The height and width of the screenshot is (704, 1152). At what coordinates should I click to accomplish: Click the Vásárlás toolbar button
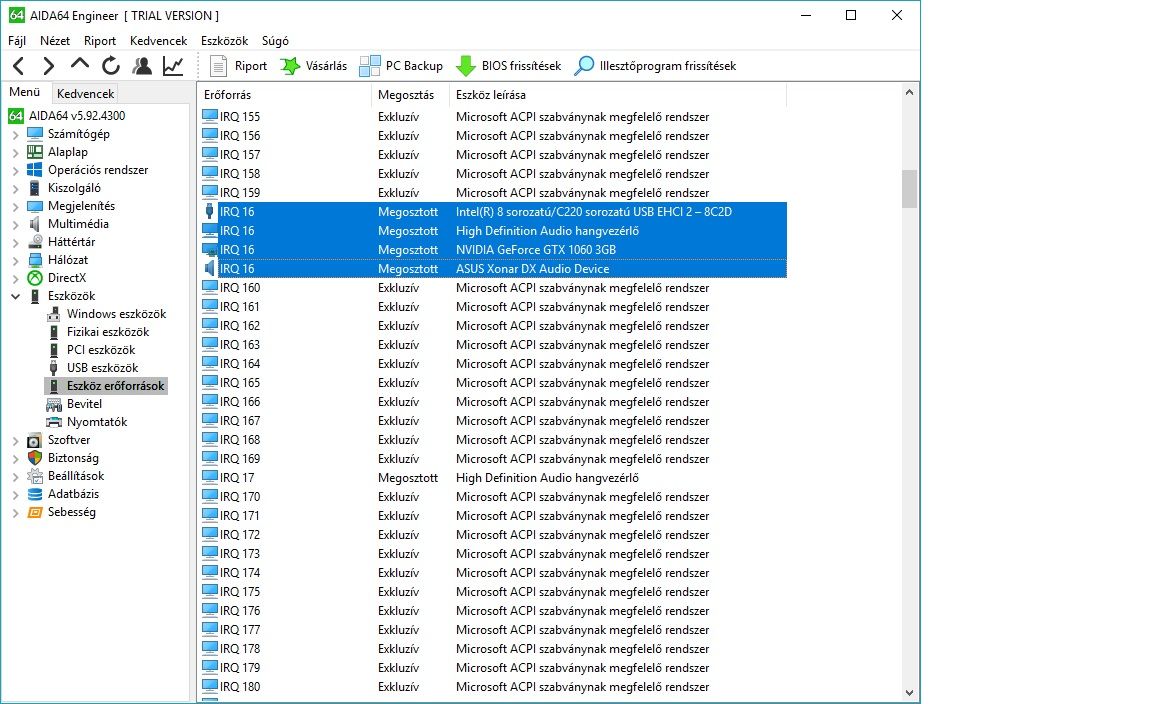pos(314,66)
